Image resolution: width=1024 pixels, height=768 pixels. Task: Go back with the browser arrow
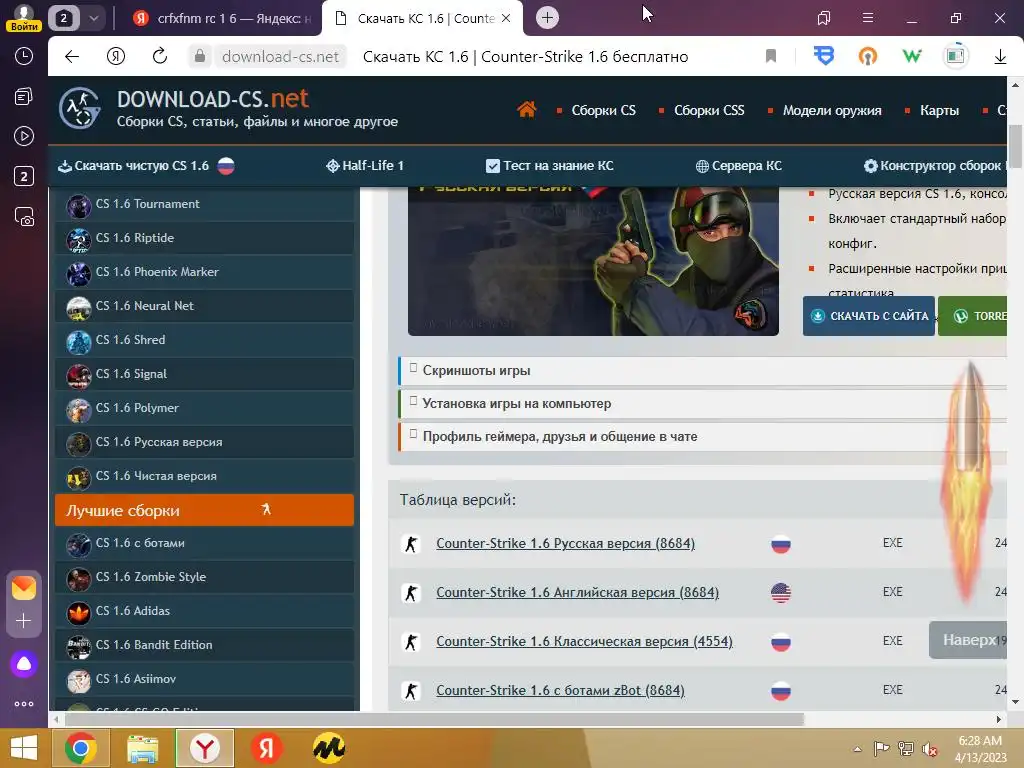(72, 57)
